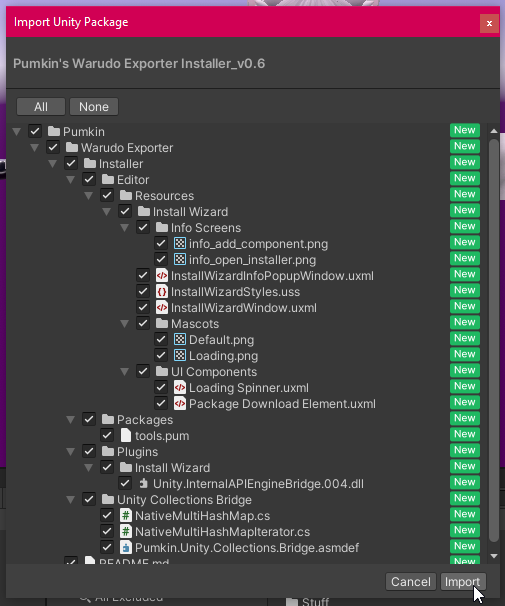Screen dimensions: 505x606
Task: Collapse the Mascots folder
Action: point(124,324)
